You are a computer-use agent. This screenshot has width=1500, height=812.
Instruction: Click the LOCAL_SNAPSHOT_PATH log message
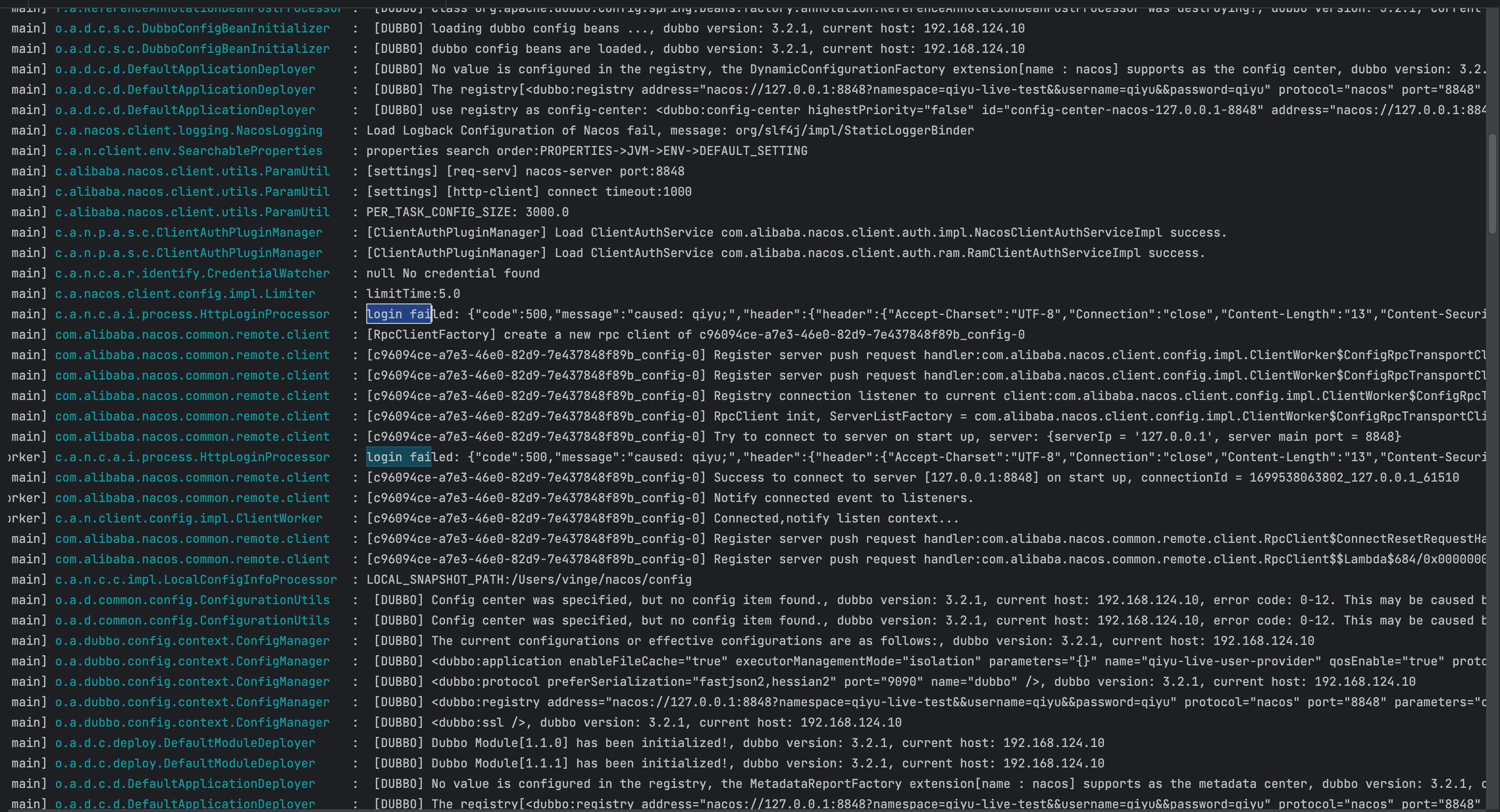pyautogui.click(x=528, y=579)
